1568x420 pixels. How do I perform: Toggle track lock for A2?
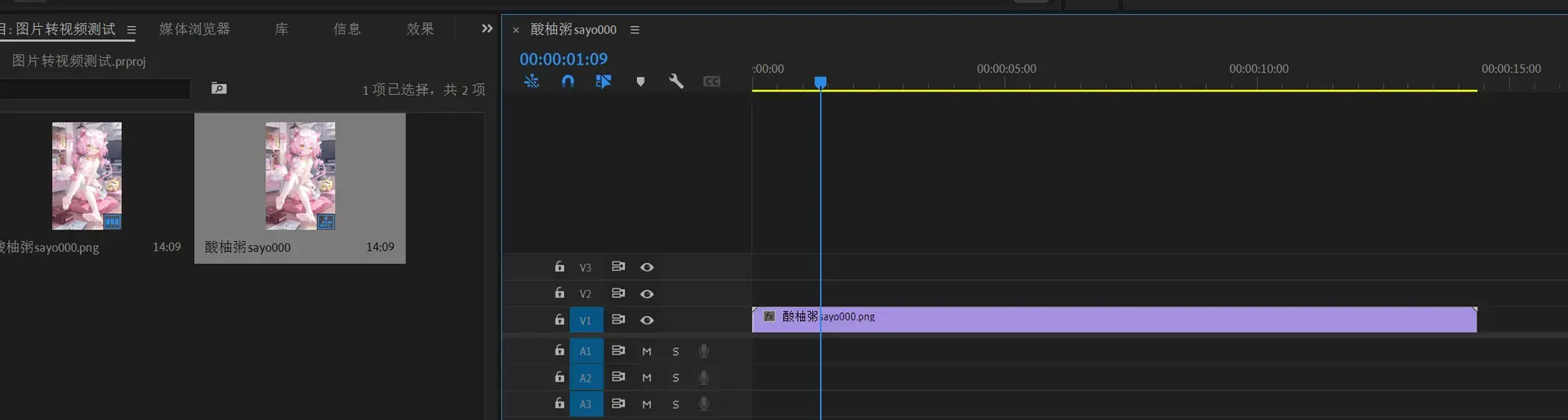559,377
